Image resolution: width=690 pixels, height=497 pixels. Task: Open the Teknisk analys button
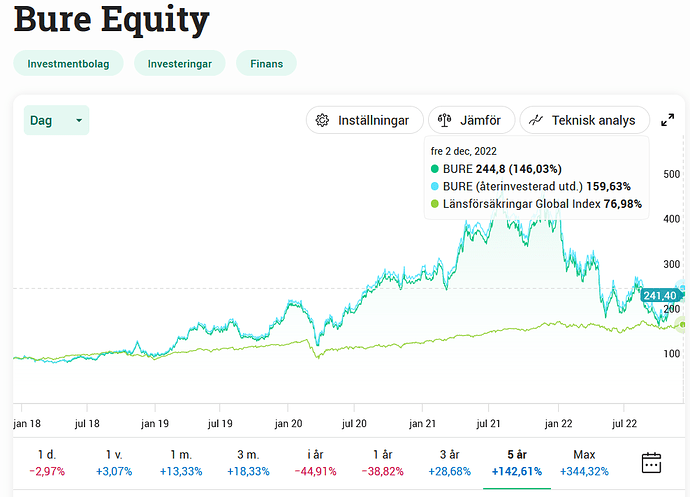click(585, 120)
